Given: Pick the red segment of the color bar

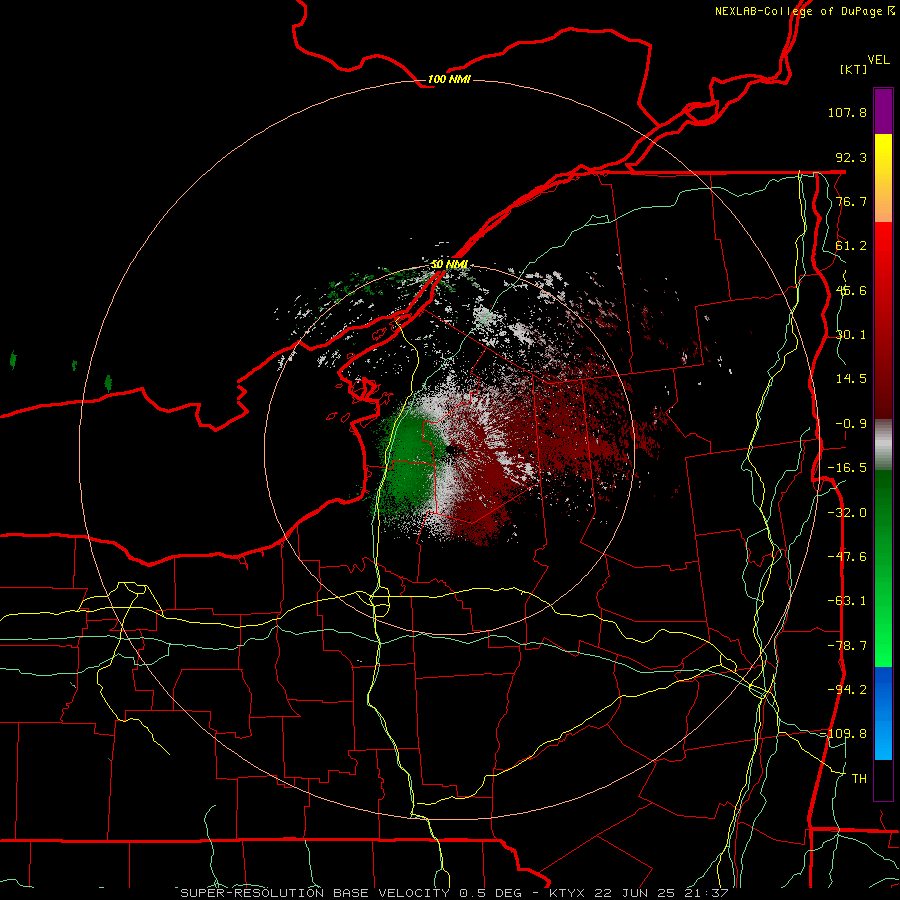Looking at the screenshot, I should tap(883, 320).
